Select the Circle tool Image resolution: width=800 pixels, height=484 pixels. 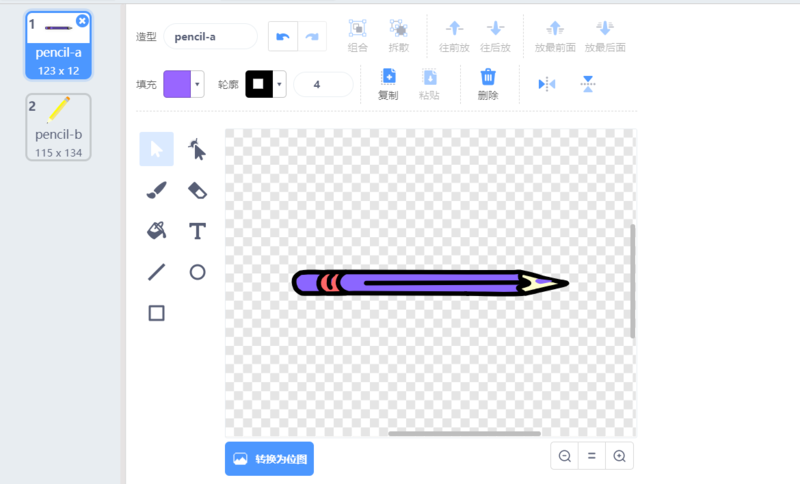point(197,272)
